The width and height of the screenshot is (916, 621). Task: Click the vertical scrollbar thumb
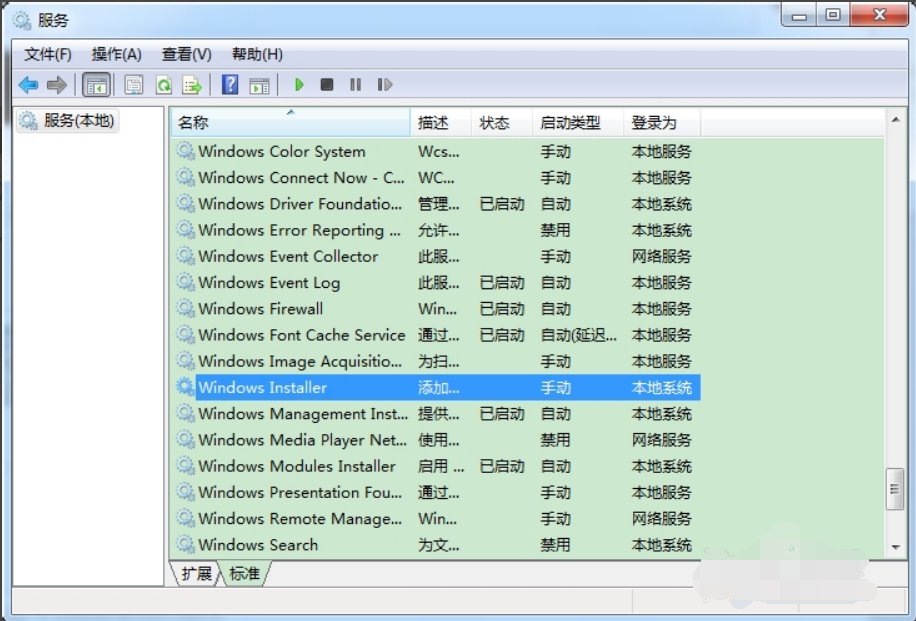point(895,489)
